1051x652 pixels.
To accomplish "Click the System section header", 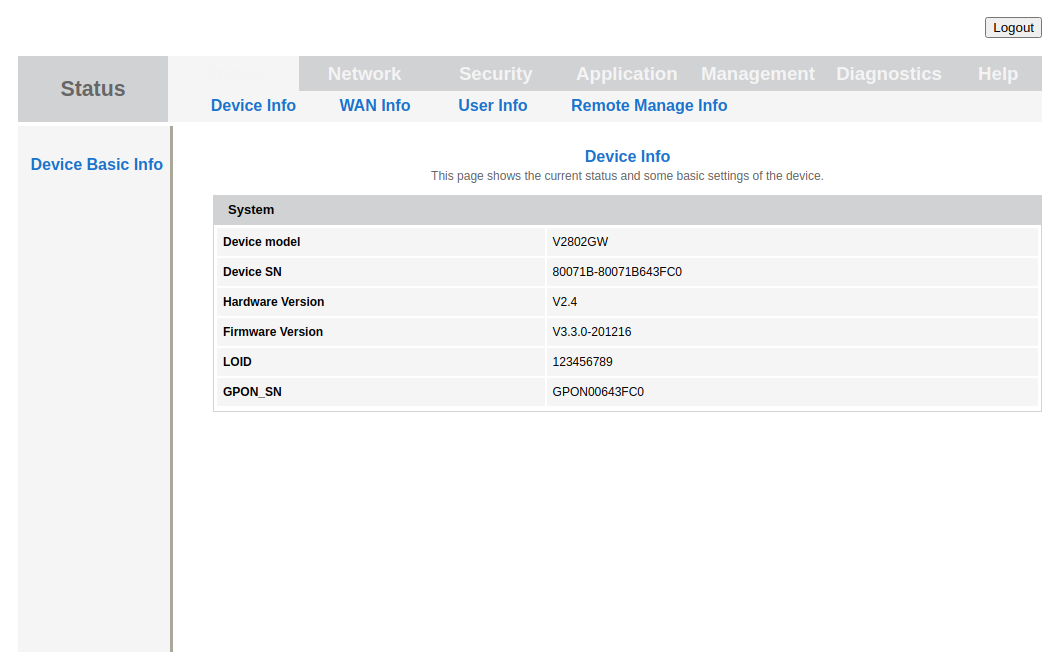I will (251, 210).
